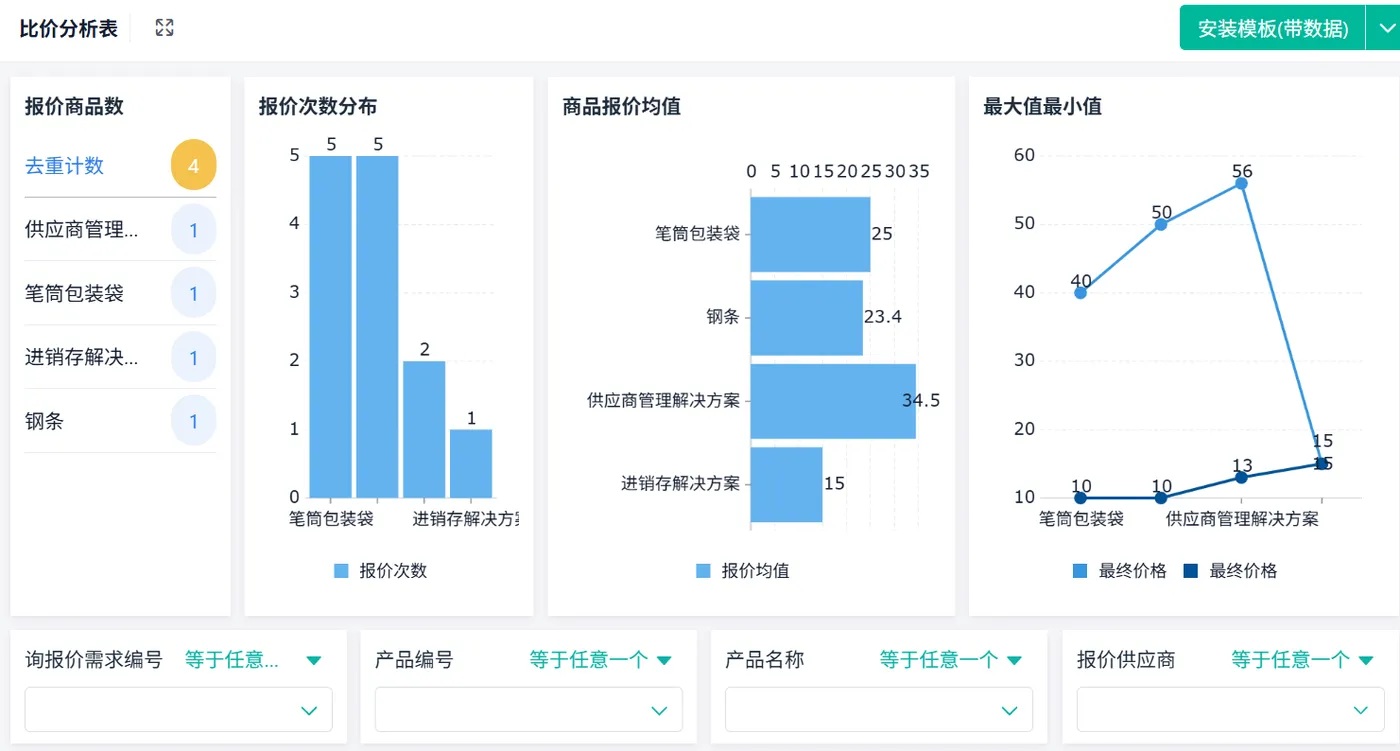The width and height of the screenshot is (1400, 751).
Task: Toggle the 报价均值 legend swatch
Action: [703, 571]
